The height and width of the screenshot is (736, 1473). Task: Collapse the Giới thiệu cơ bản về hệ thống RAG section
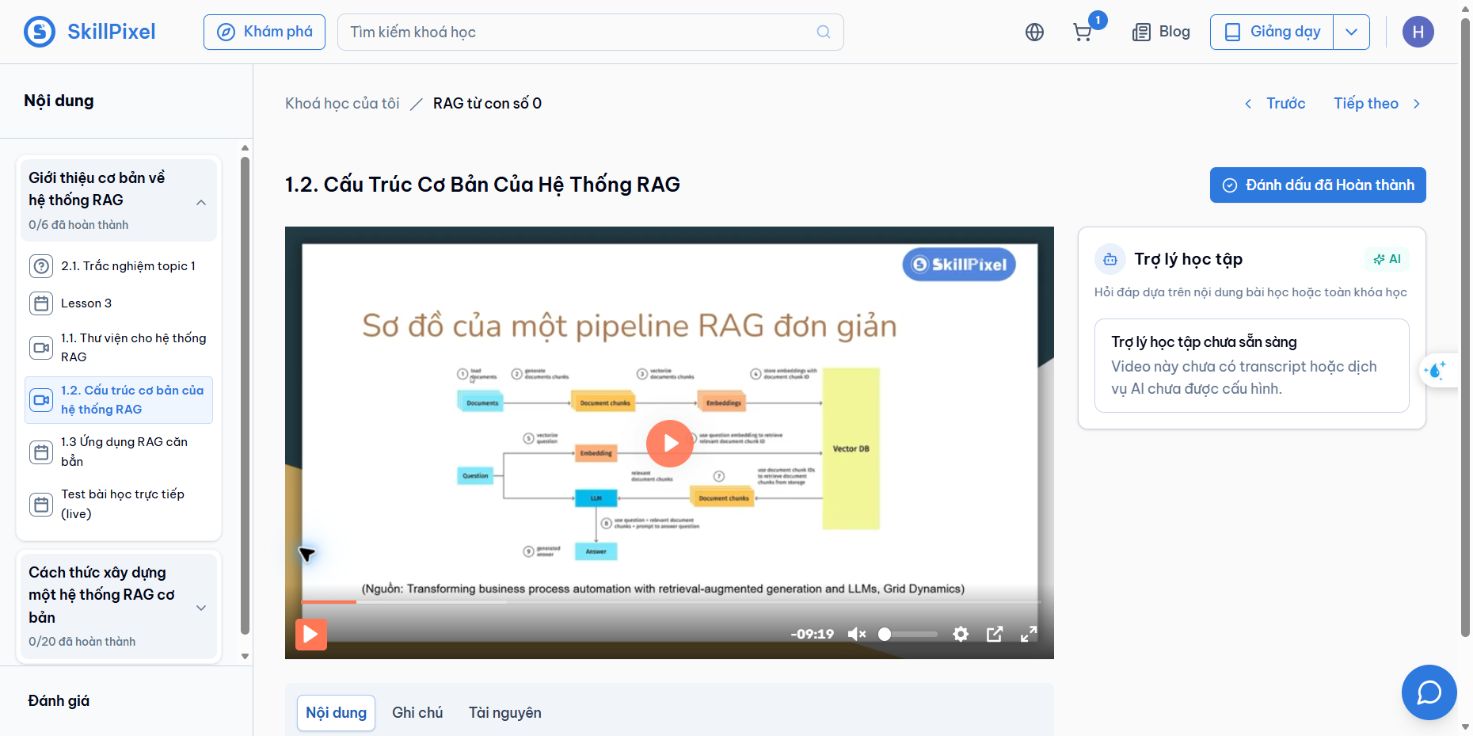(118, 200)
